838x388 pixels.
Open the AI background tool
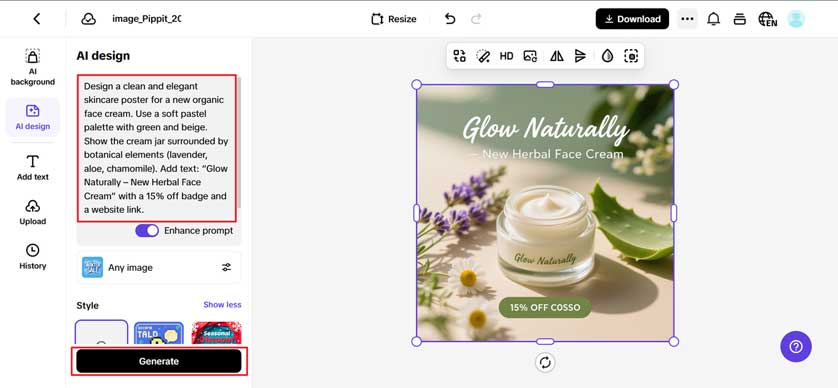(x=33, y=67)
